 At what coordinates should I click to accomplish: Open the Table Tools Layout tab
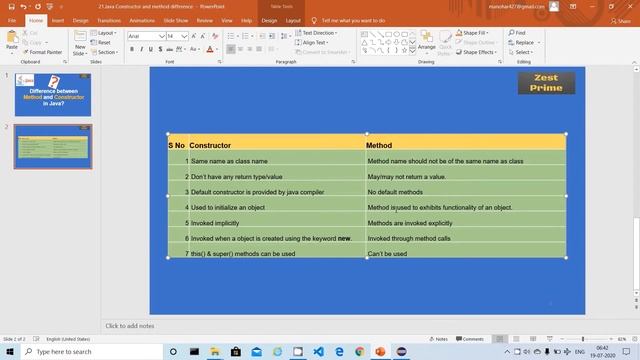click(293, 20)
